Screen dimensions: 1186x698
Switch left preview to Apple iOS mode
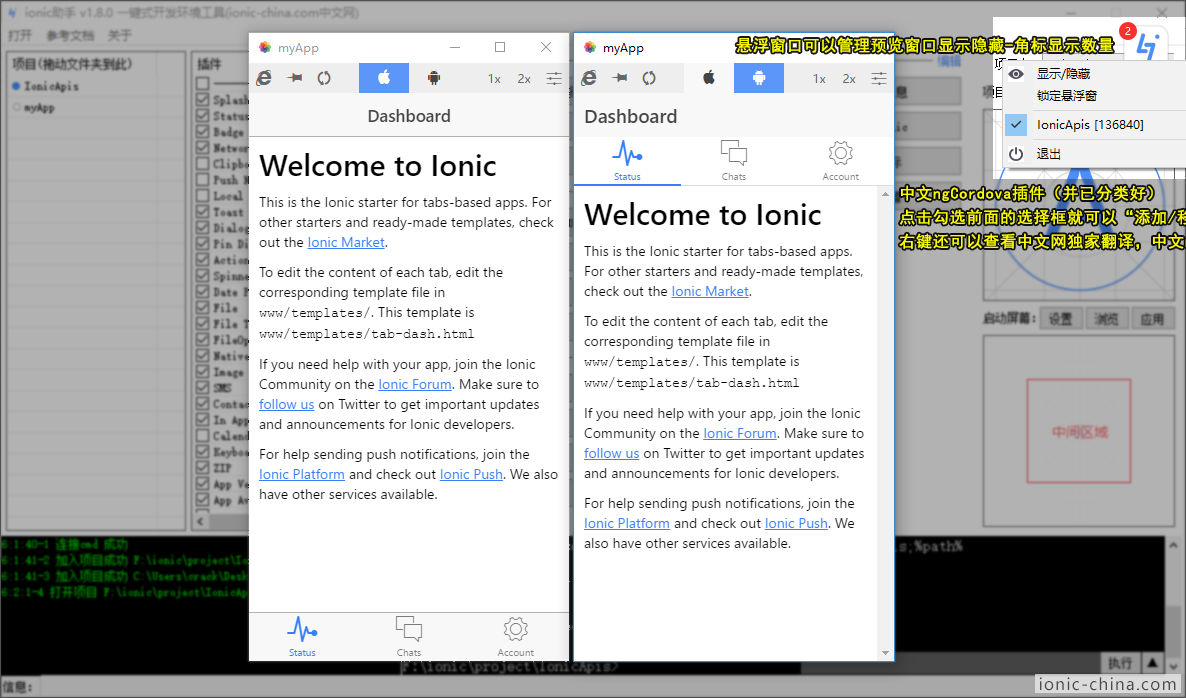pyautogui.click(x=383, y=78)
